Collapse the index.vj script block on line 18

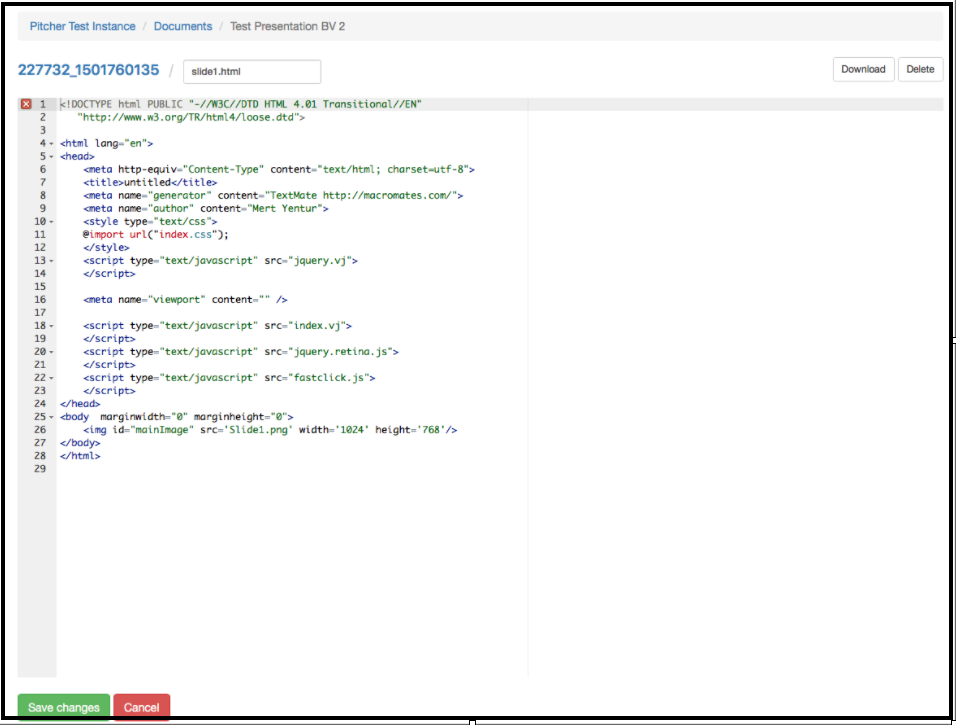click(51, 325)
